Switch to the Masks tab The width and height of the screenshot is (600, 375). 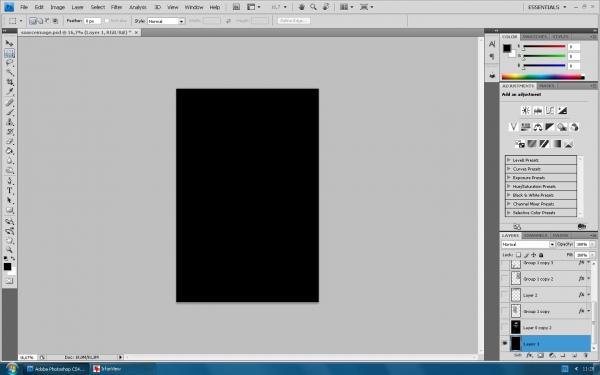pos(546,86)
